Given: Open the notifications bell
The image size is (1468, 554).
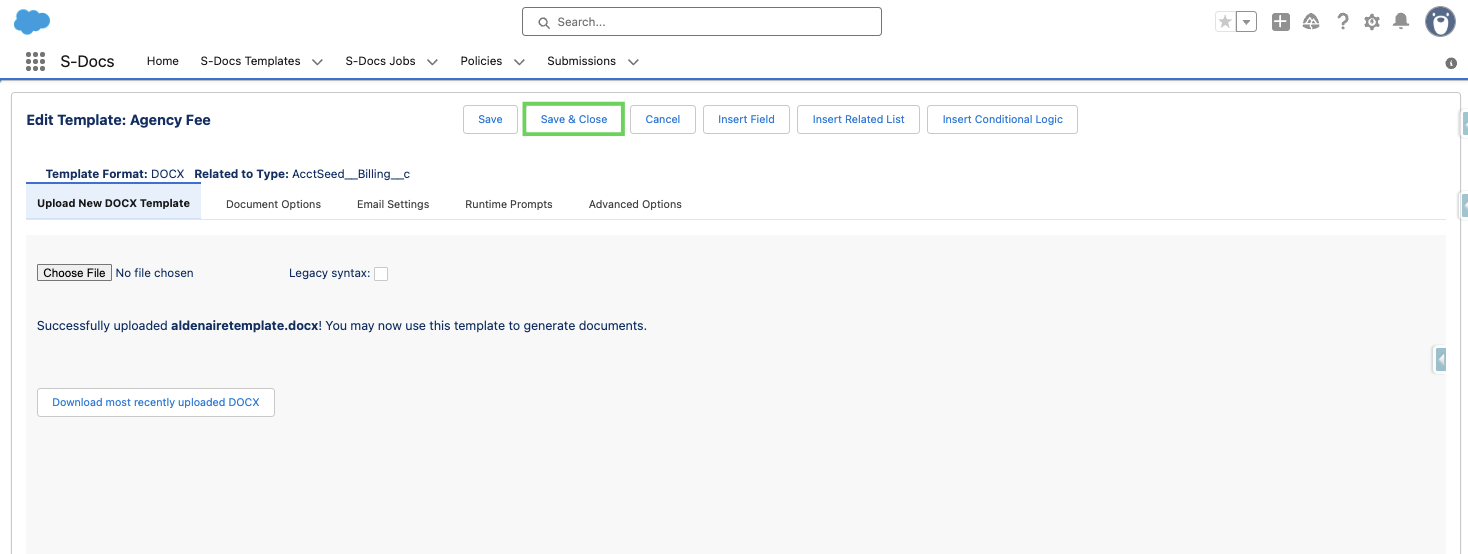Looking at the screenshot, I should (x=1401, y=22).
